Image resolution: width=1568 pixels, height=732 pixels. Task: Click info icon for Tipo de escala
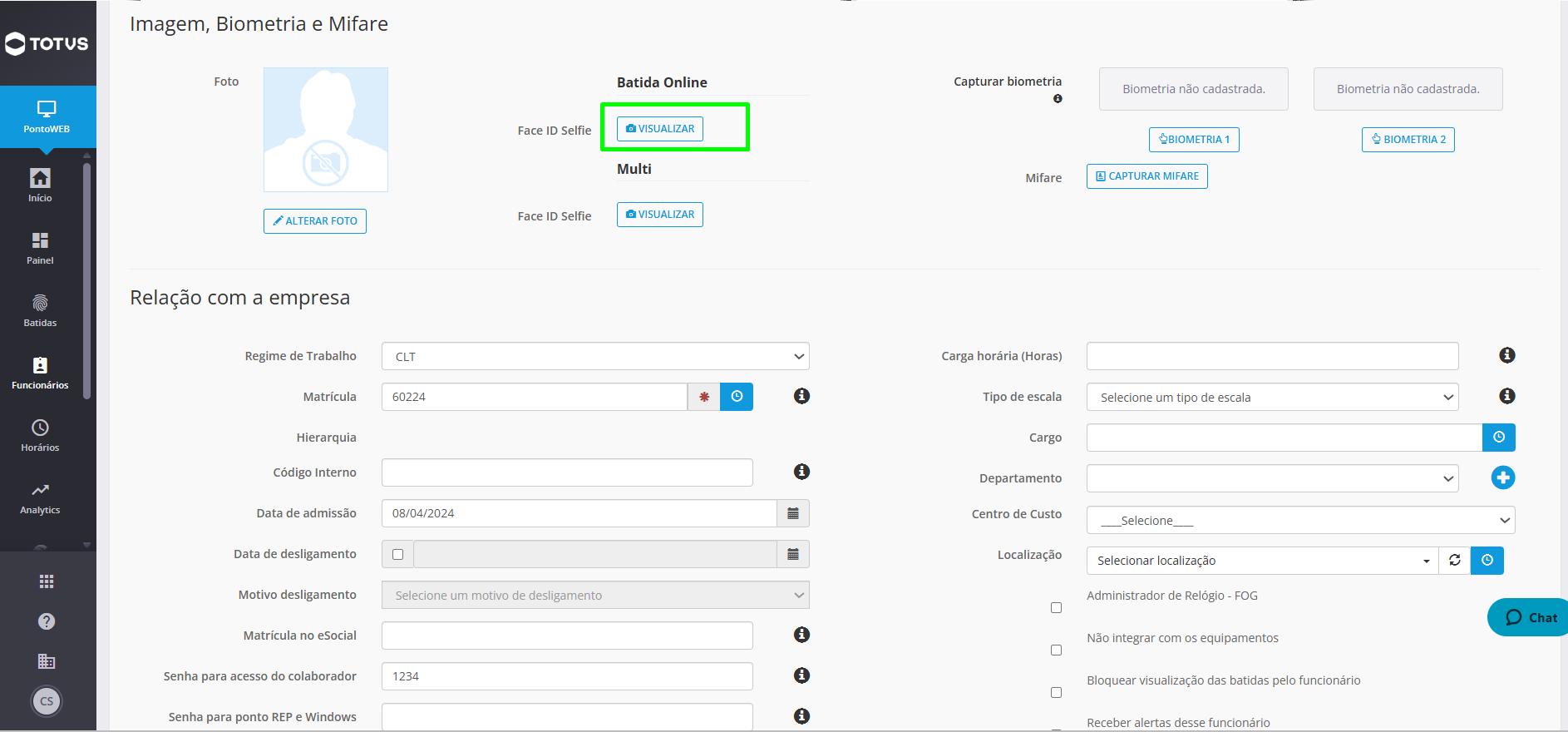1506,396
